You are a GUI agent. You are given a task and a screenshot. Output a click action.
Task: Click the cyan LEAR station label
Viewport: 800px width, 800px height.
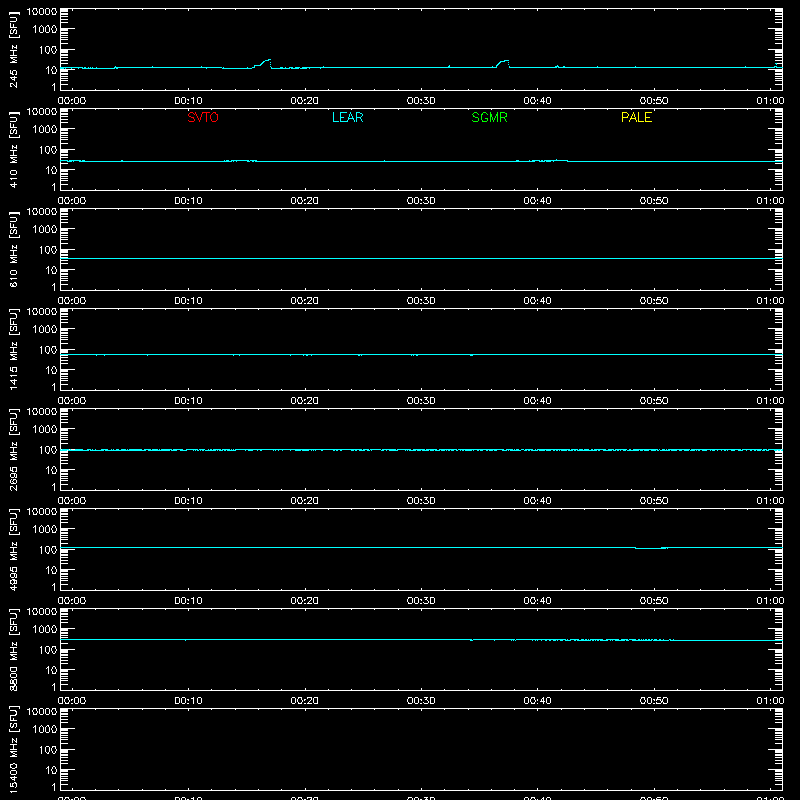(347, 117)
